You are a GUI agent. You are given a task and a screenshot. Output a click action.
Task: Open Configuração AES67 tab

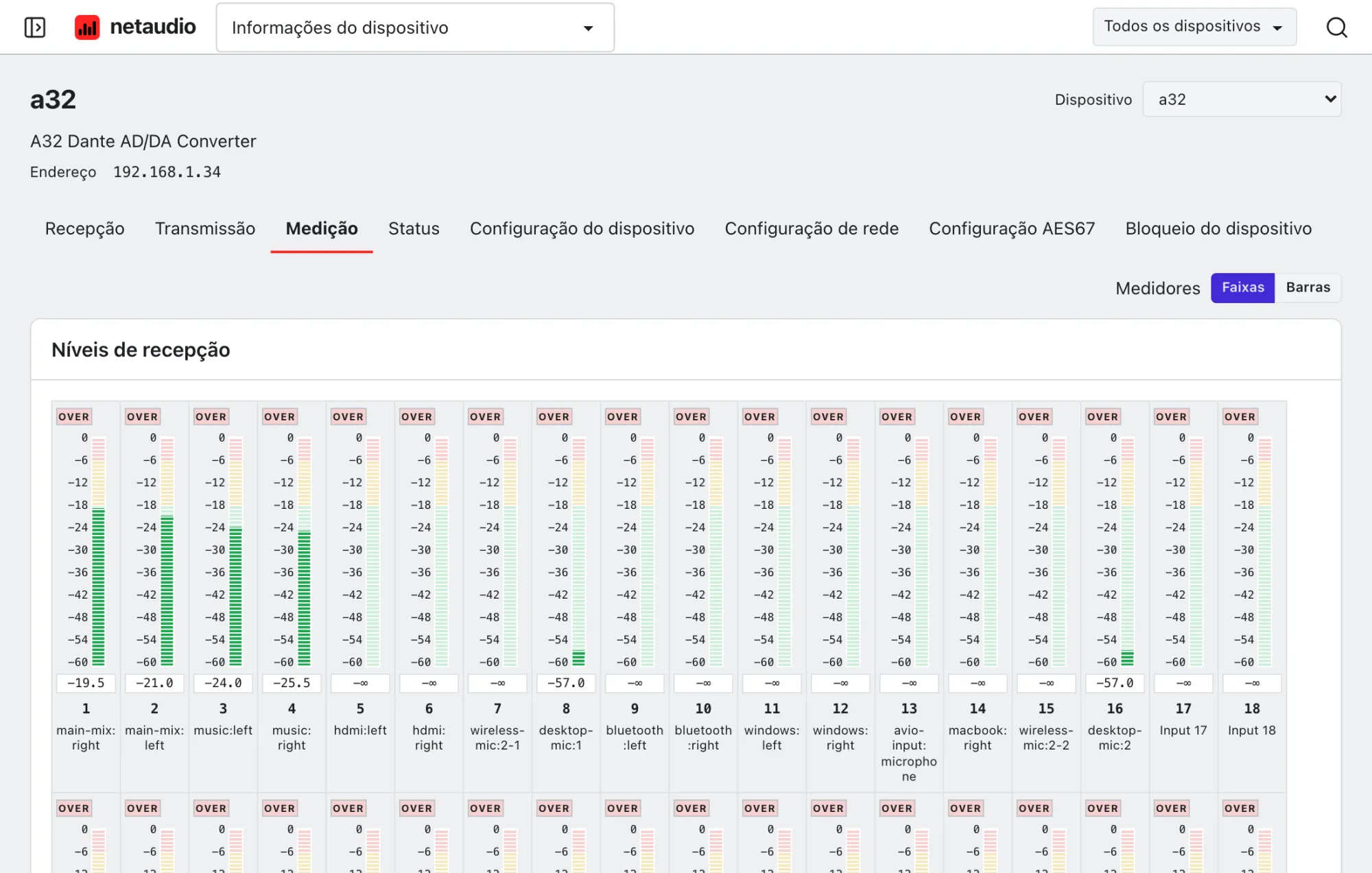pyautogui.click(x=1012, y=228)
